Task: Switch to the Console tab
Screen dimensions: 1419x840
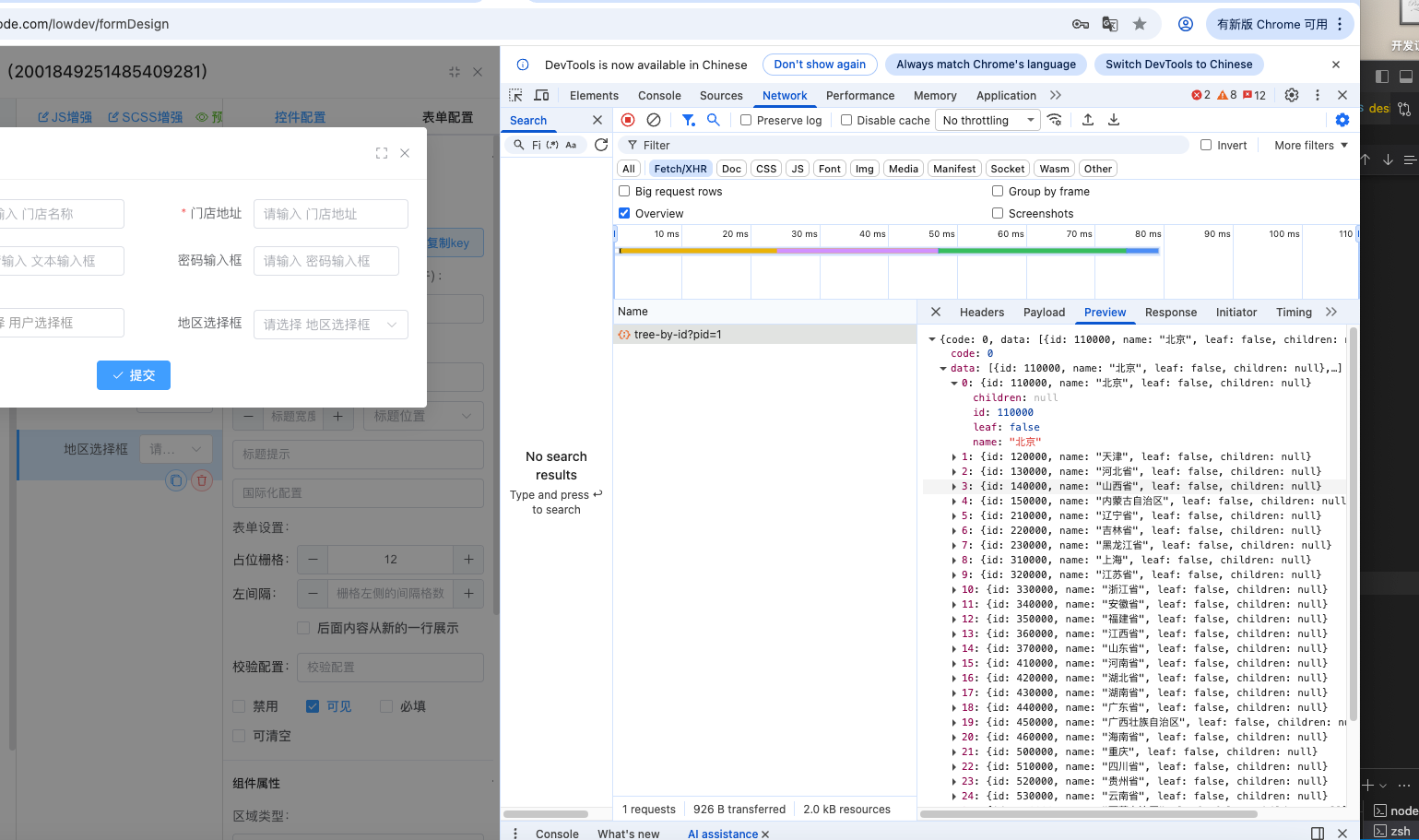Action: 659,95
